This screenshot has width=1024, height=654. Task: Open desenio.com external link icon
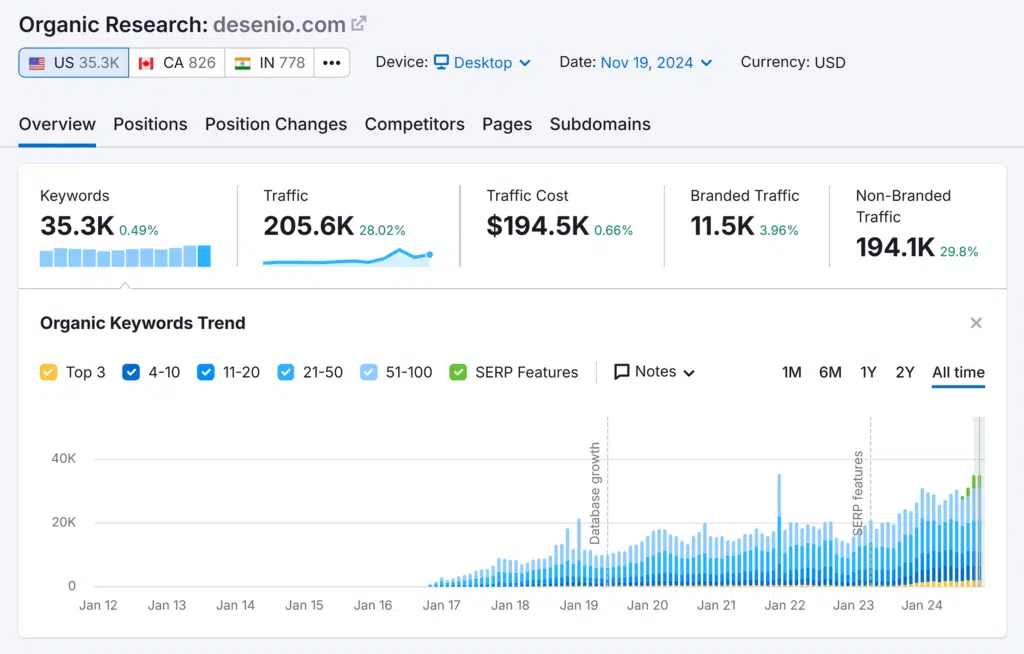point(359,24)
